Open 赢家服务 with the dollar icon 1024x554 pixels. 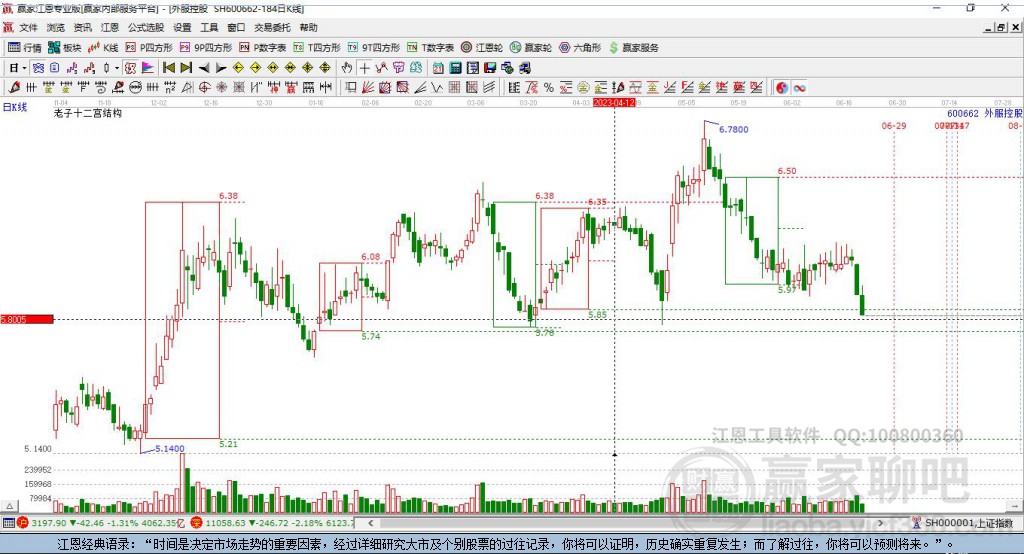tap(633, 48)
